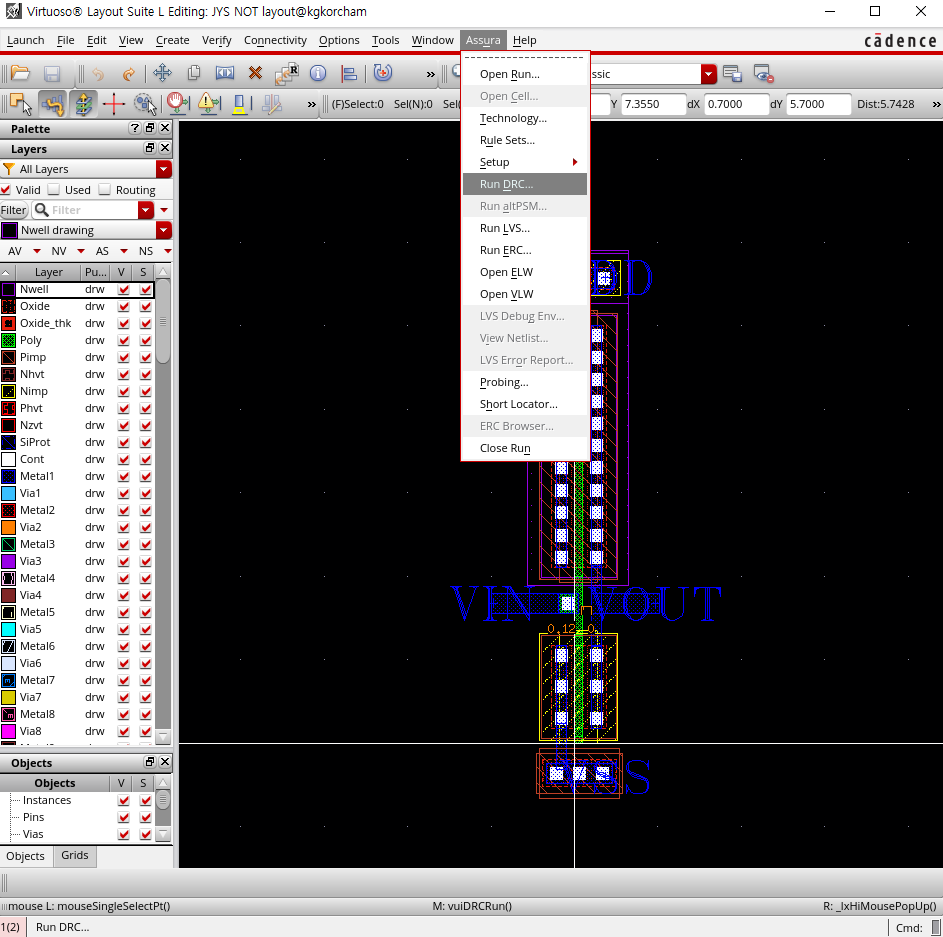Screen dimensions: 943x937
Task: Close the Layers panel
Action: (165, 148)
